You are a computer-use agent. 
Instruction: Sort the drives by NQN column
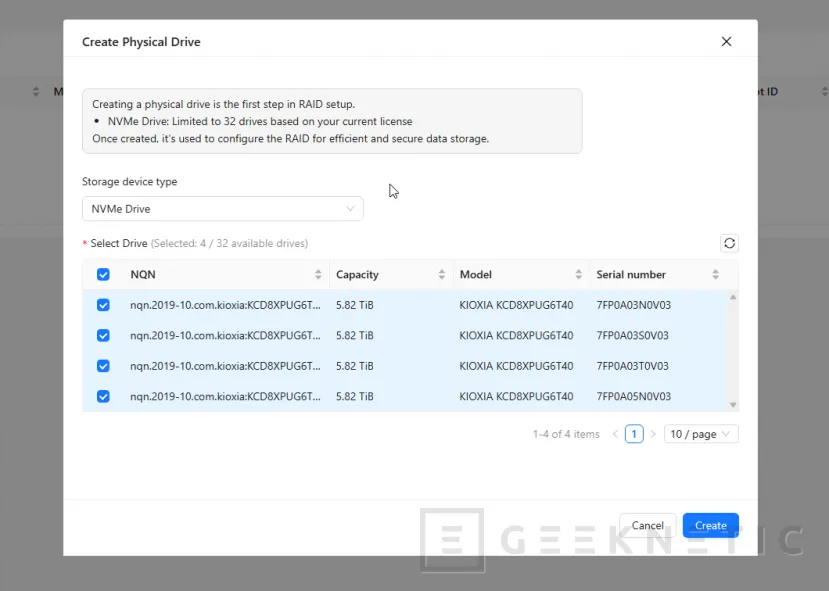pos(318,275)
